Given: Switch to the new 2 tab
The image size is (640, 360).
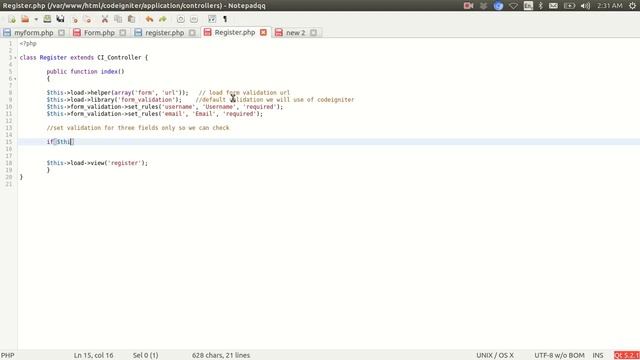Looking at the screenshot, I should pyautogui.click(x=296, y=33).
